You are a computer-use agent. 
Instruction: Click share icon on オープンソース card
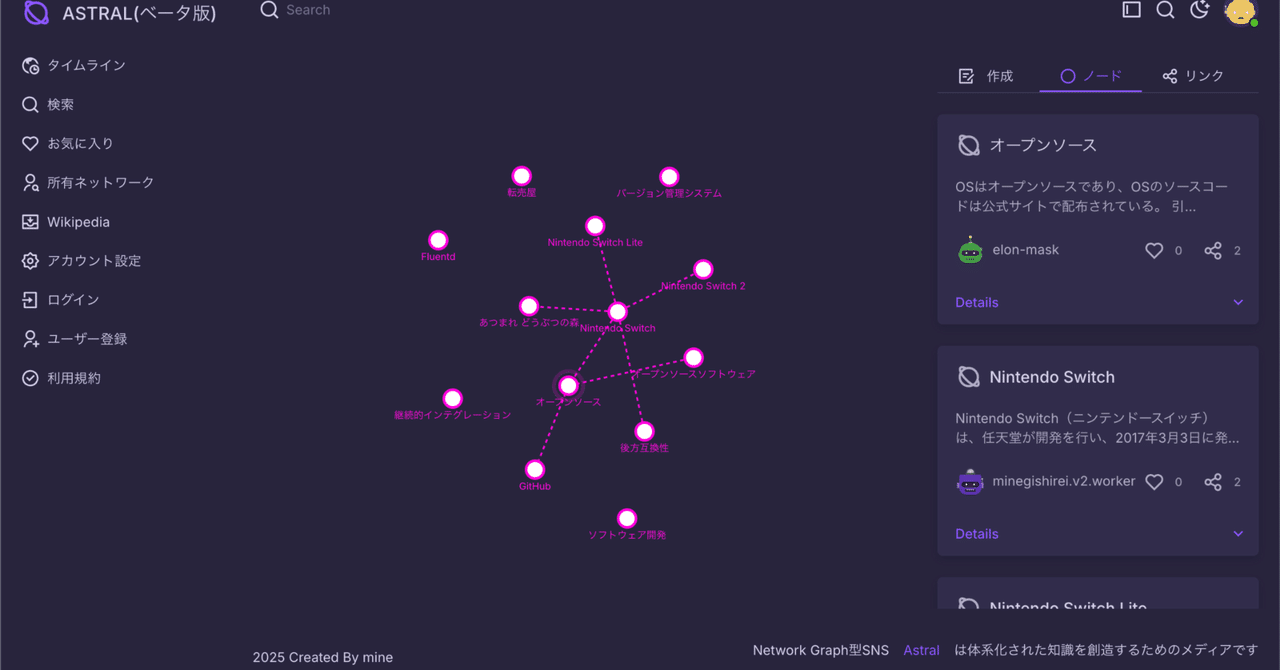pyautogui.click(x=1213, y=251)
